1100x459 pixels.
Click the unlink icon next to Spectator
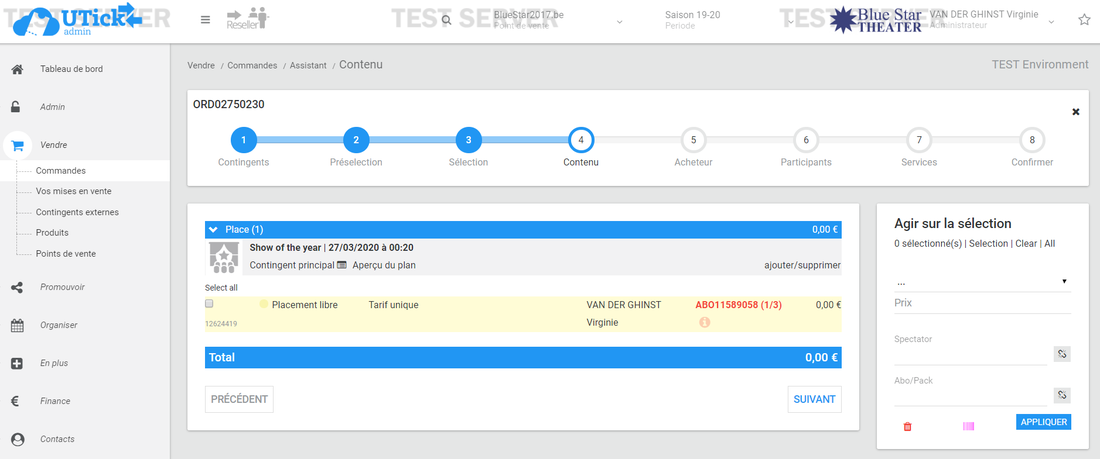[1062, 354]
